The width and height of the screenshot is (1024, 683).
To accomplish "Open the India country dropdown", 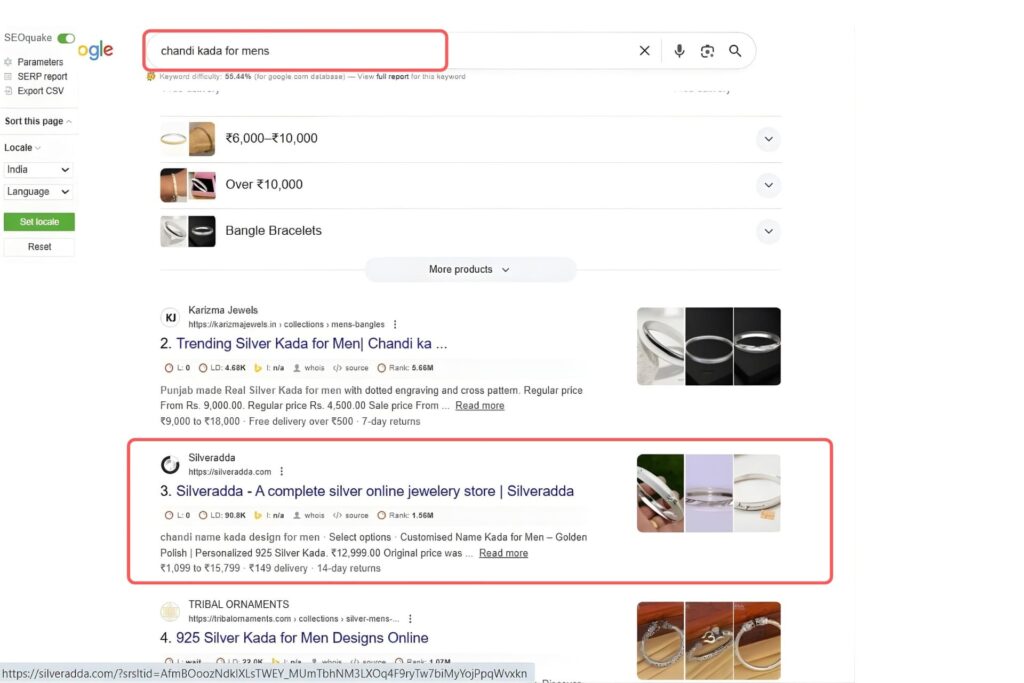I will click(x=38, y=169).
